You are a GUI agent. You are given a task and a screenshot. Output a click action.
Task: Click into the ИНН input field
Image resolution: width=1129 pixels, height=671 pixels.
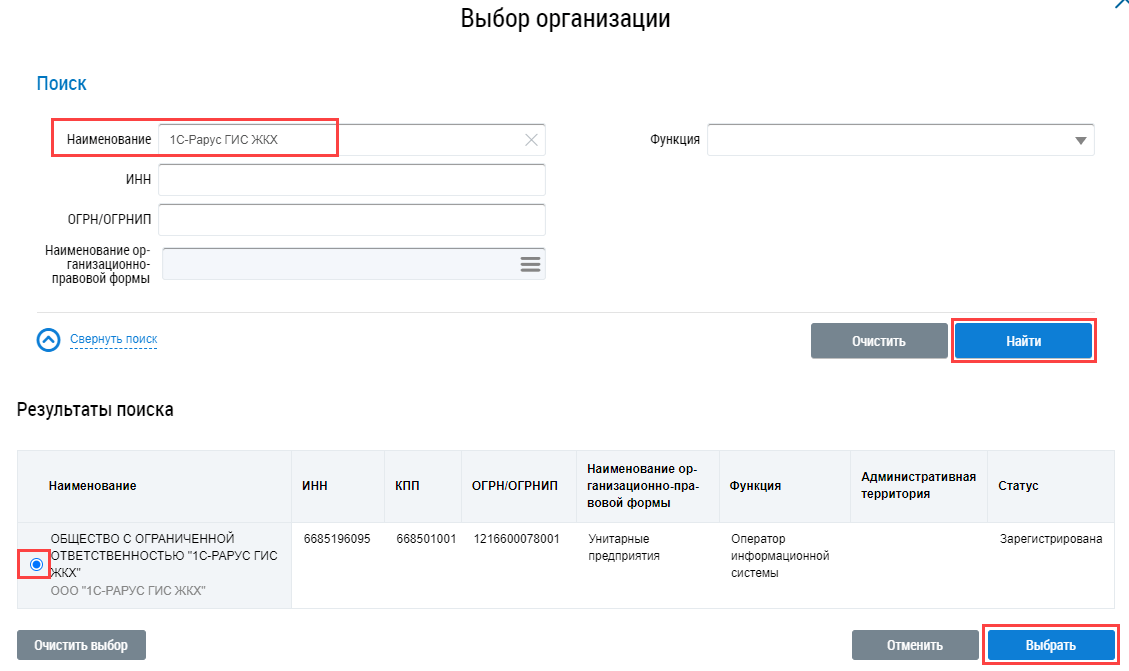pyautogui.click(x=351, y=180)
